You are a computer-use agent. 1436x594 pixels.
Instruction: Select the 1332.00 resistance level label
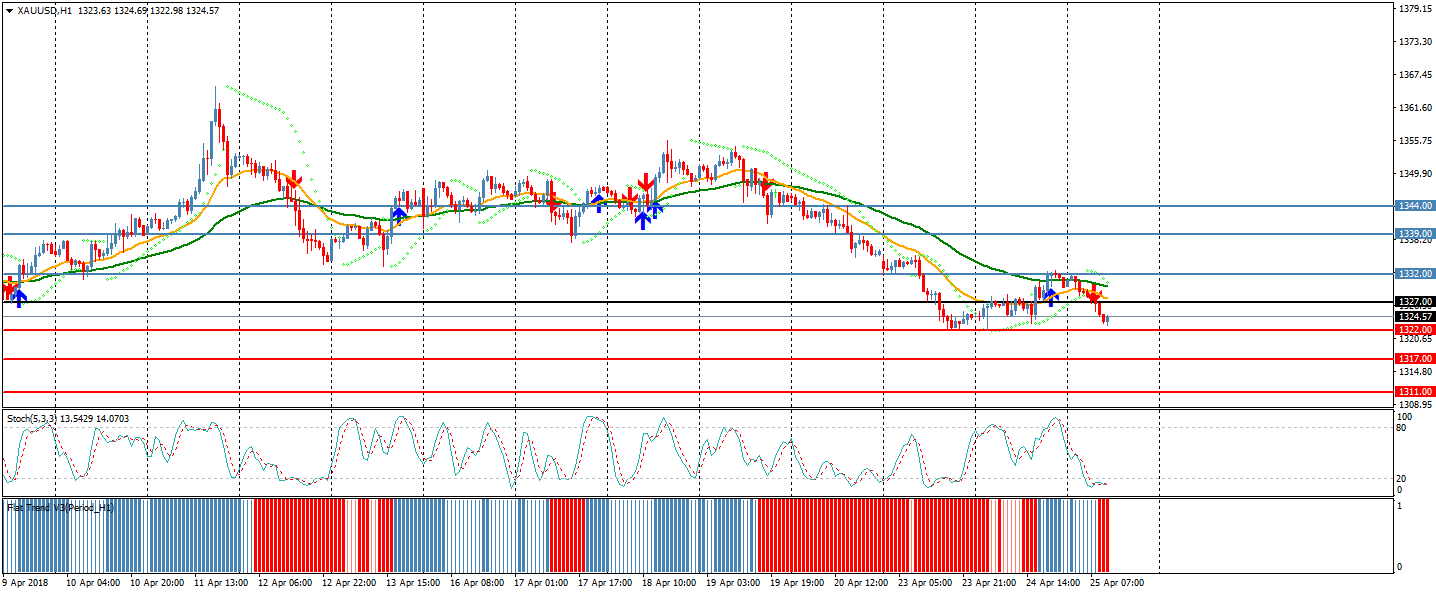click(1415, 273)
